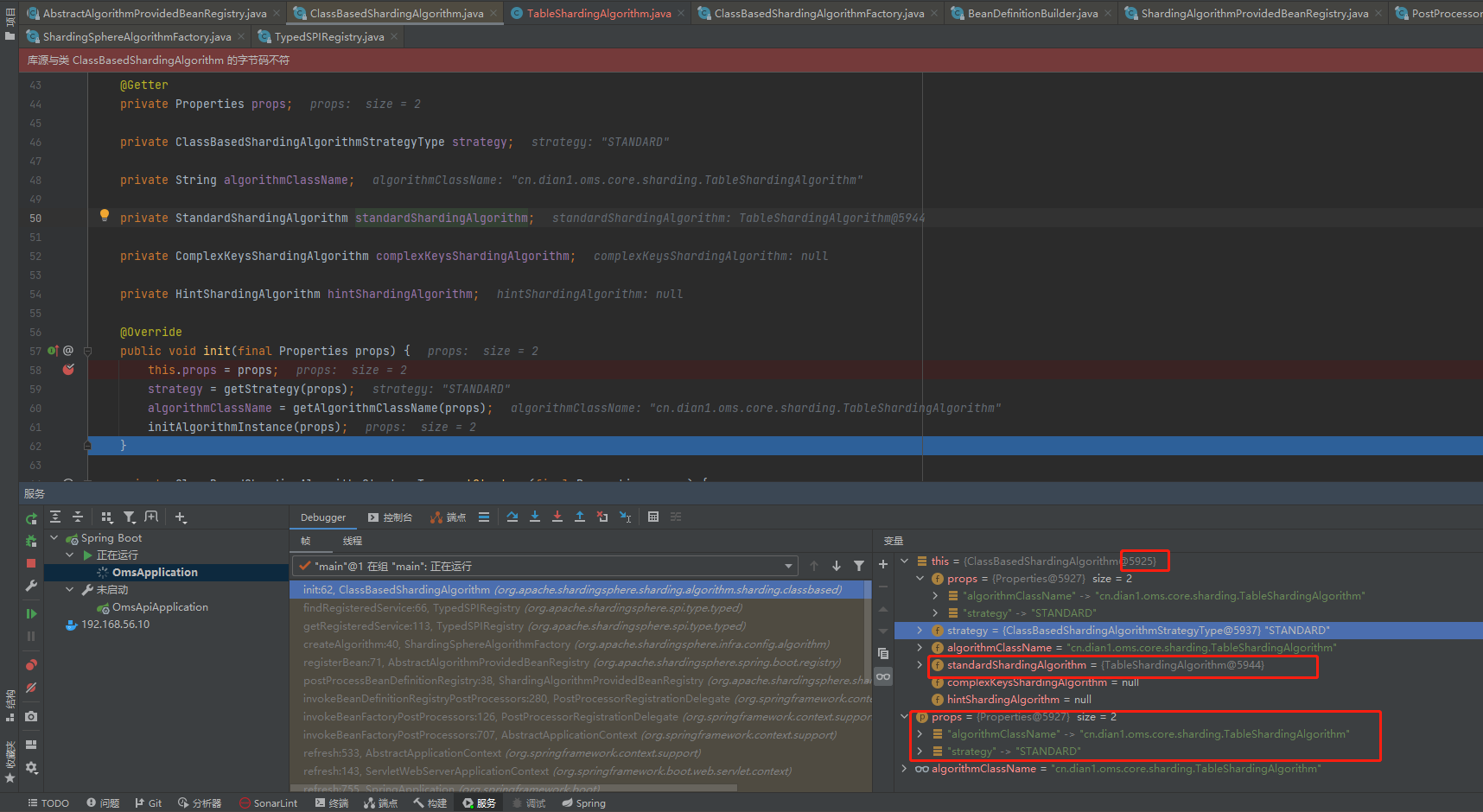Collapse the 'this' variable node

(905, 561)
